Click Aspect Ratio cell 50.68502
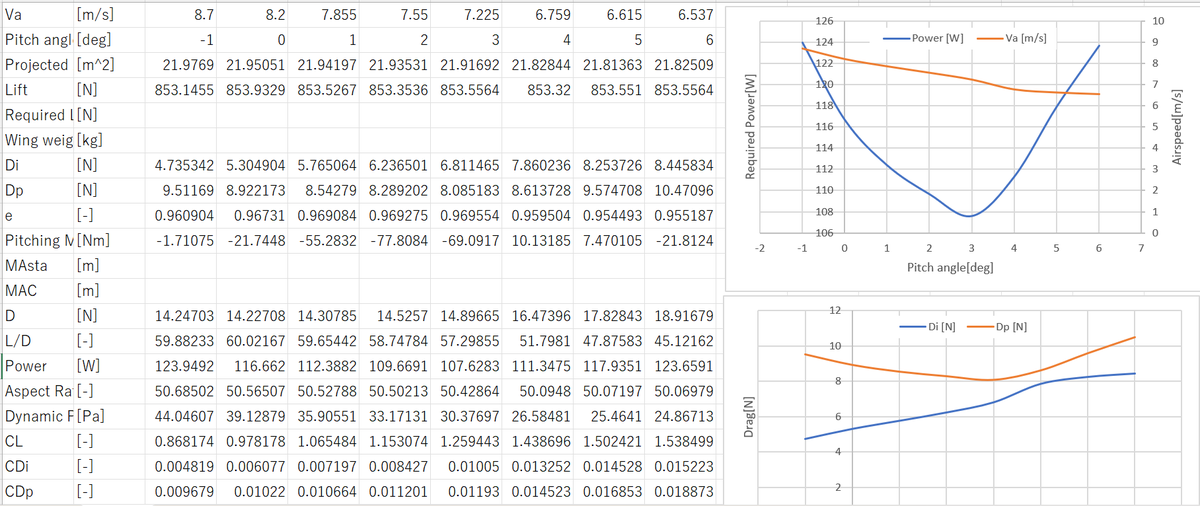The image size is (1200, 506). [182, 391]
